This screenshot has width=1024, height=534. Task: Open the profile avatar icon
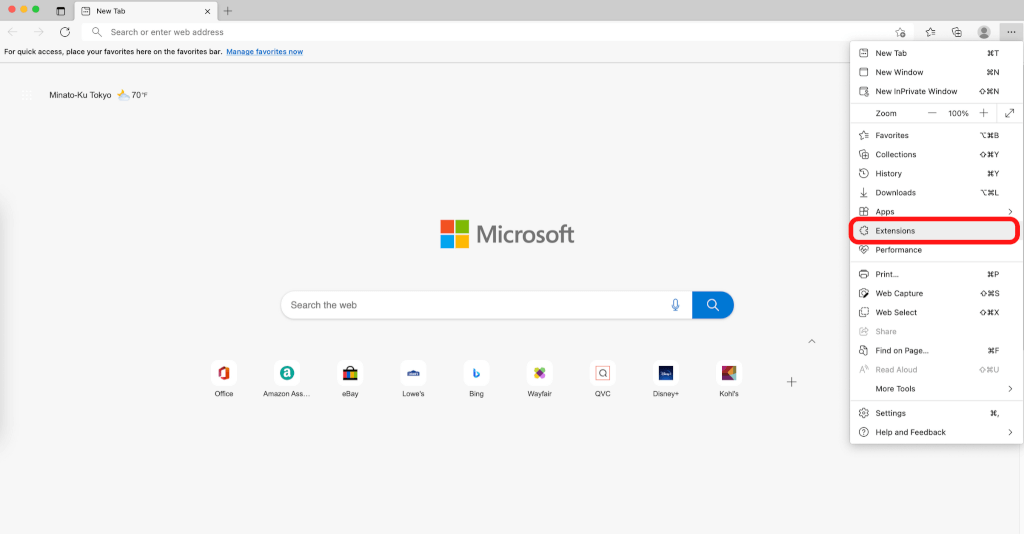[x=984, y=32]
